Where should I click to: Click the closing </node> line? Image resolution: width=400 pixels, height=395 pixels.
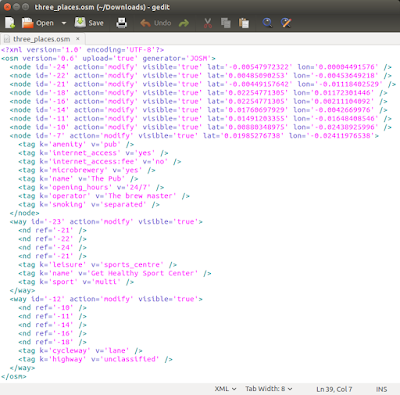[24, 213]
